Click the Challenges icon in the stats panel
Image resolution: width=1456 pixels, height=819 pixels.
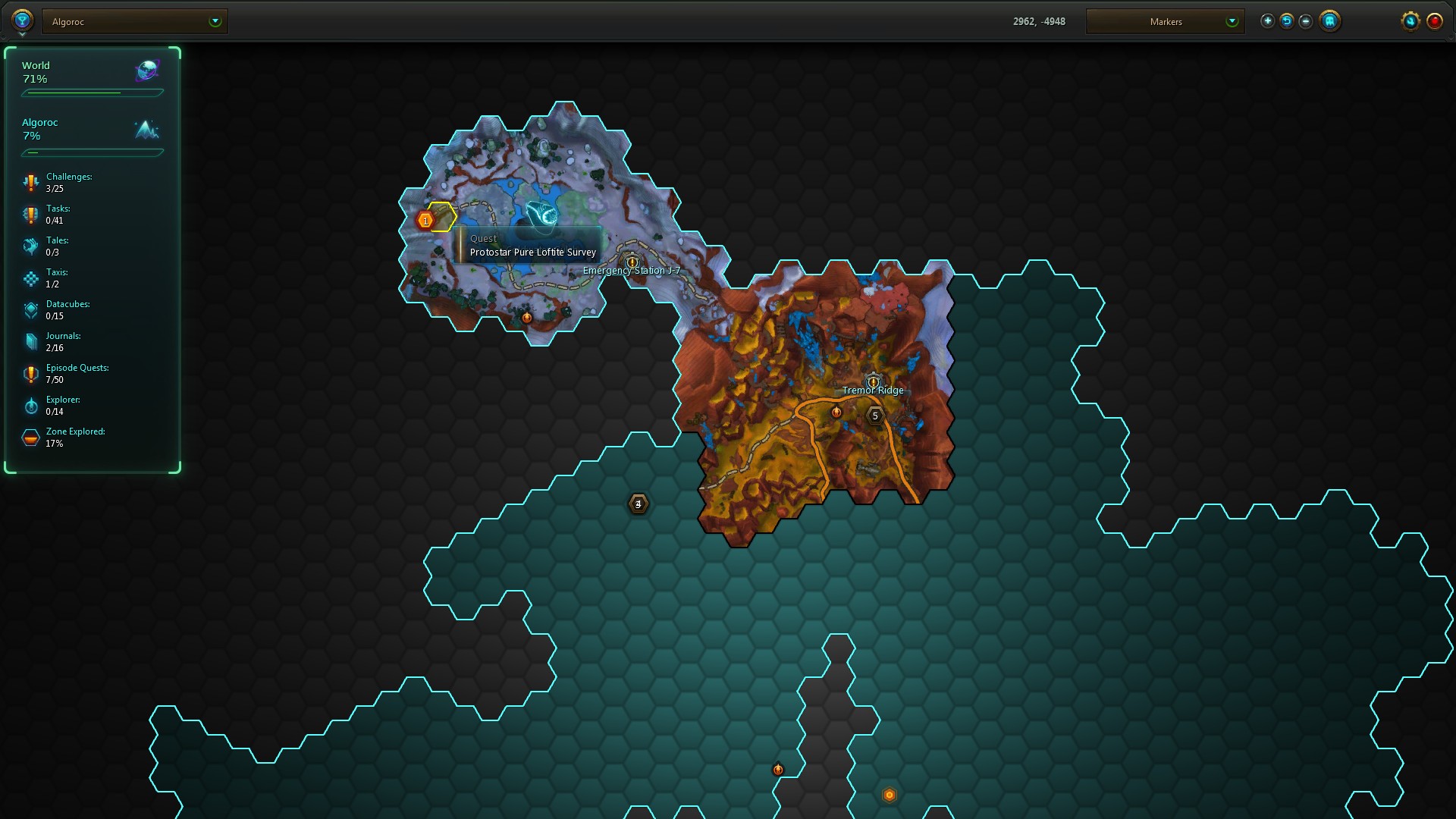30,183
